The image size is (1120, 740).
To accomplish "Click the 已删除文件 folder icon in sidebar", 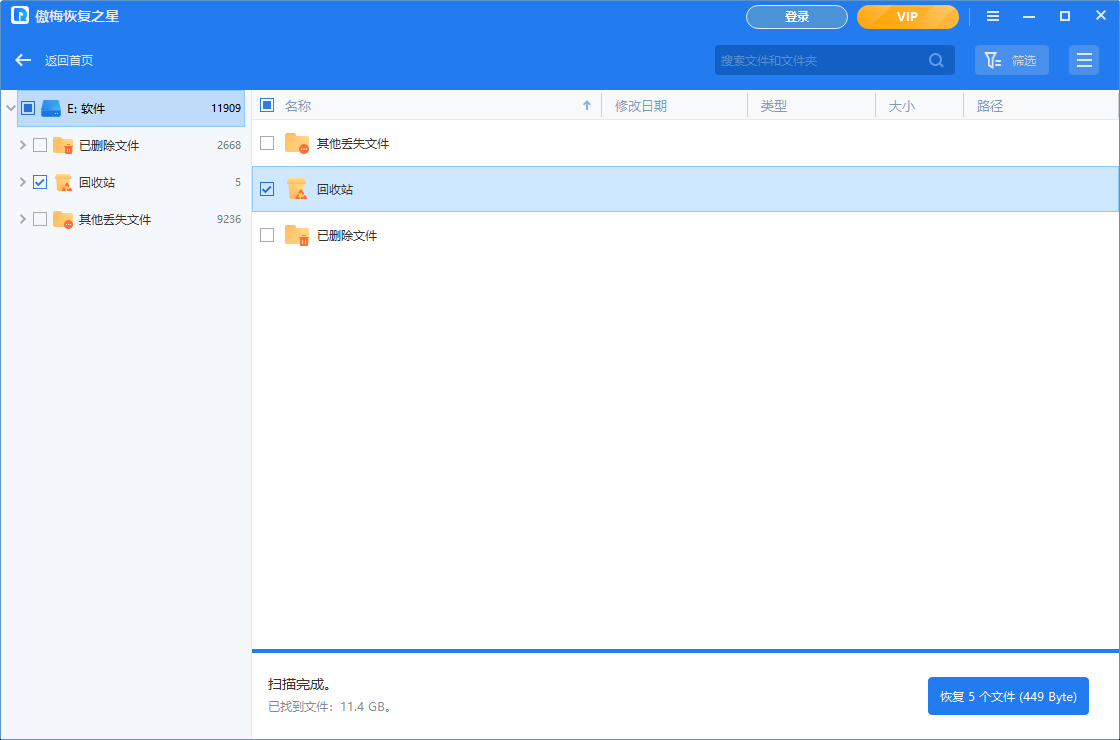I will coord(63,145).
